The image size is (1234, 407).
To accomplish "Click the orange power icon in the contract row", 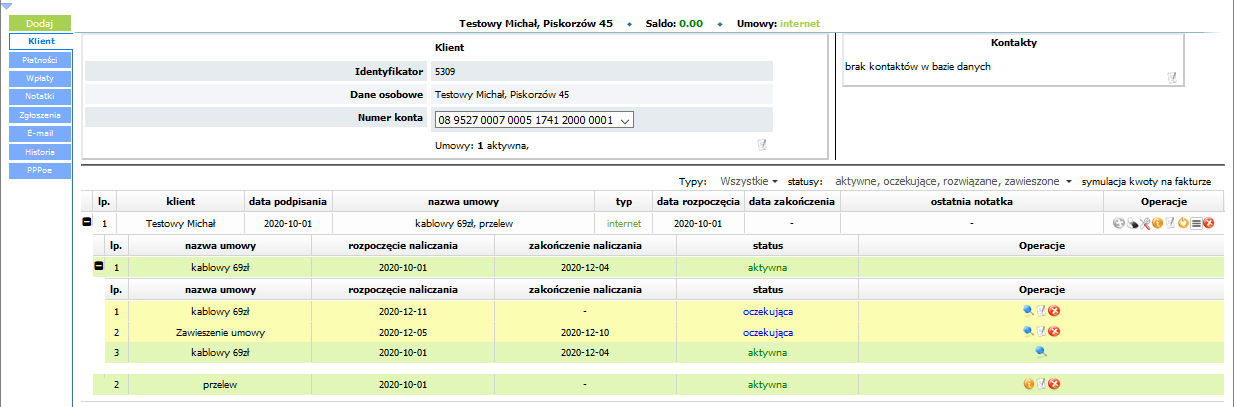I will point(1182,223).
